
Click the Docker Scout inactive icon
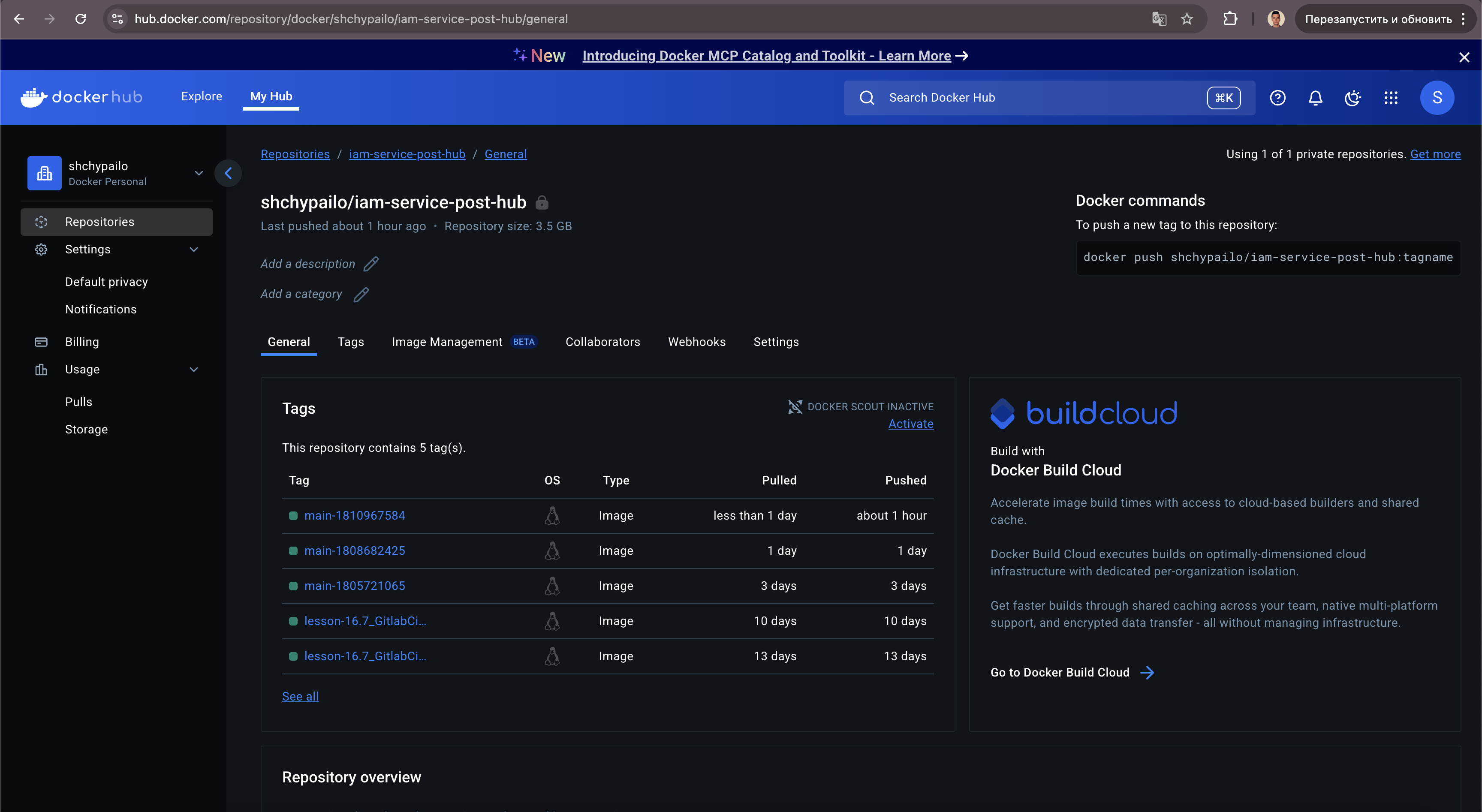coord(795,406)
